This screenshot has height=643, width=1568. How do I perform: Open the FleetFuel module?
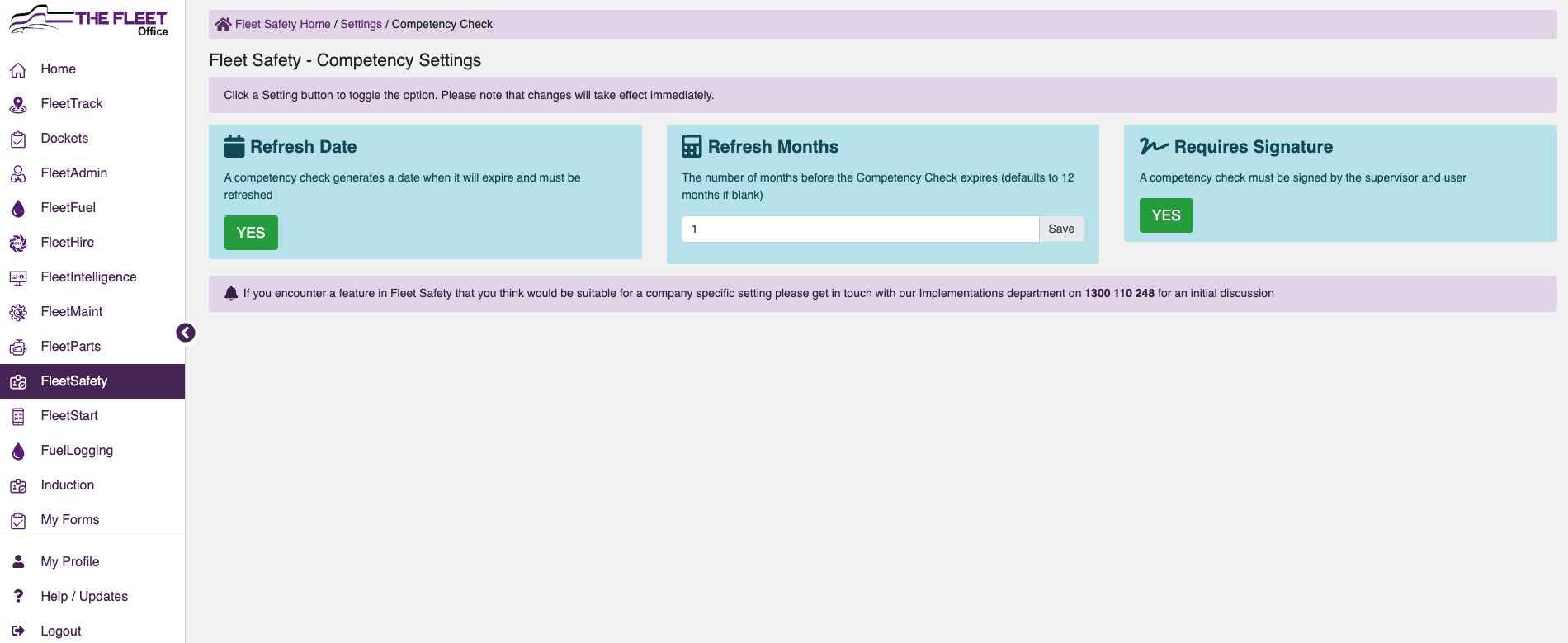point(92,208)
